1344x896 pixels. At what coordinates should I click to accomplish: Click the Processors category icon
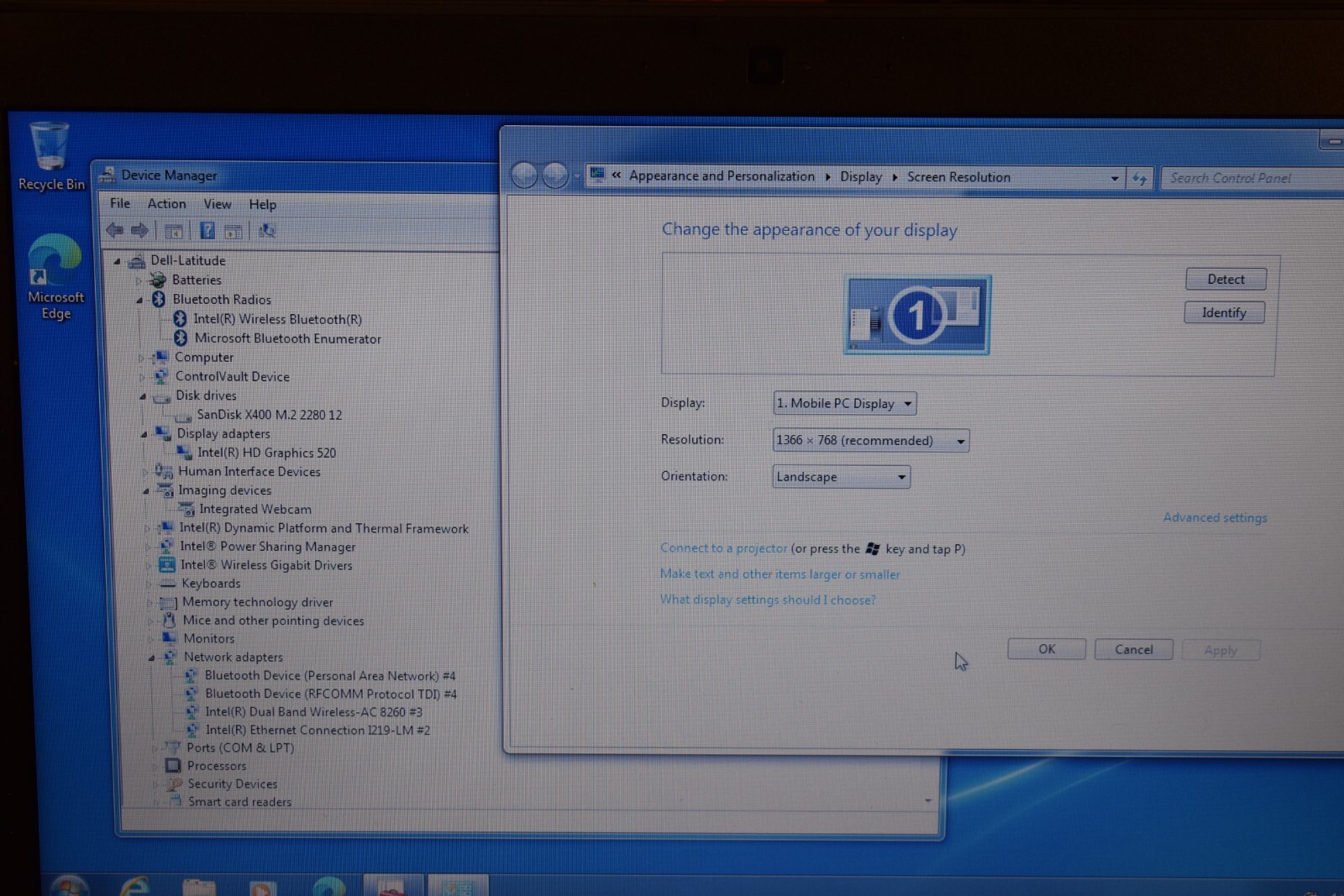173,765
